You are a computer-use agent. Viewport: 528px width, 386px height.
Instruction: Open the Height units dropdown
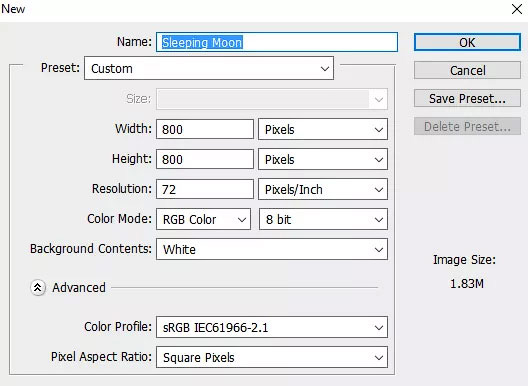[323, 159]
